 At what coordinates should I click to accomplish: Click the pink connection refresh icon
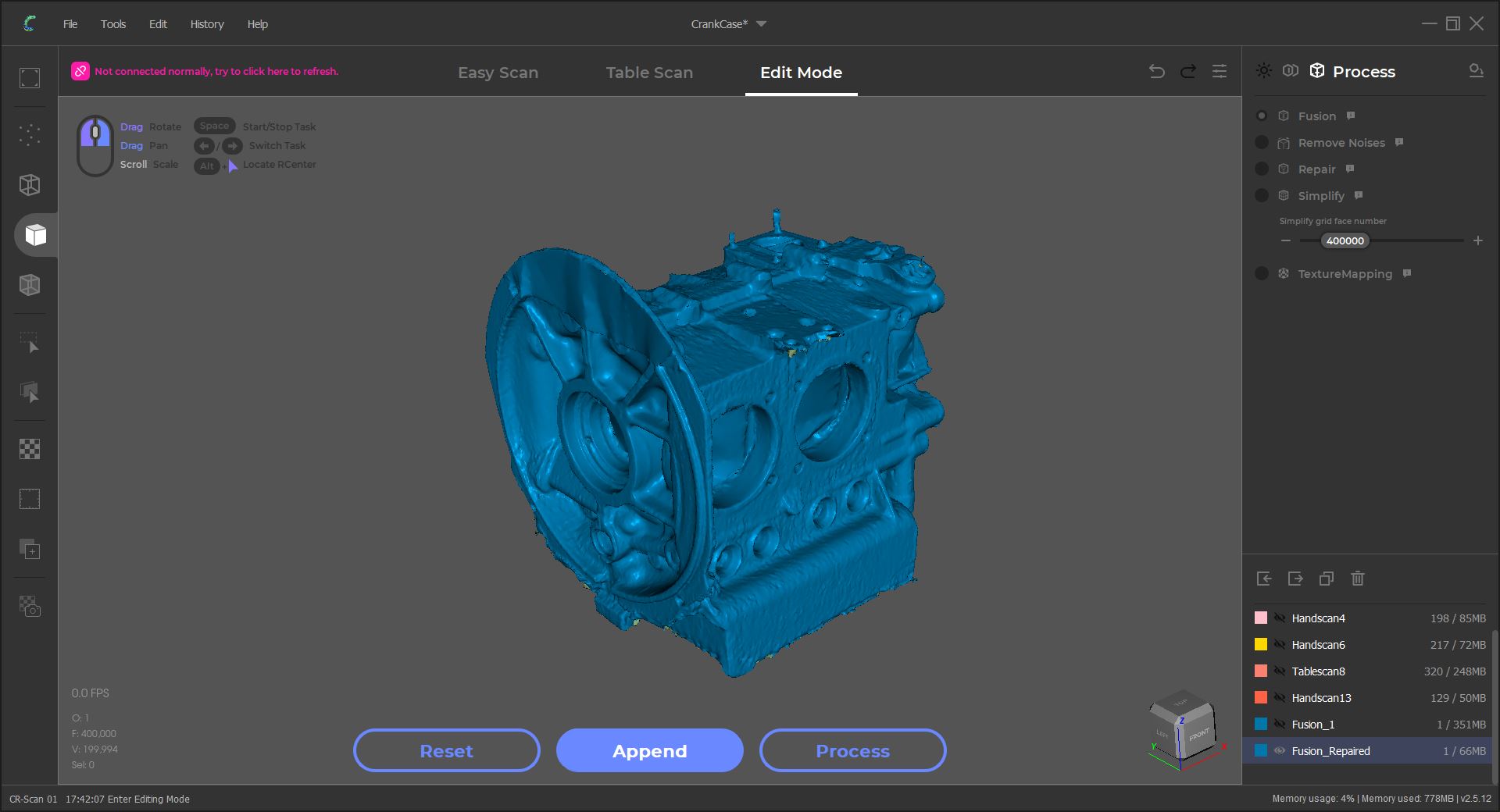click(80, 71)
